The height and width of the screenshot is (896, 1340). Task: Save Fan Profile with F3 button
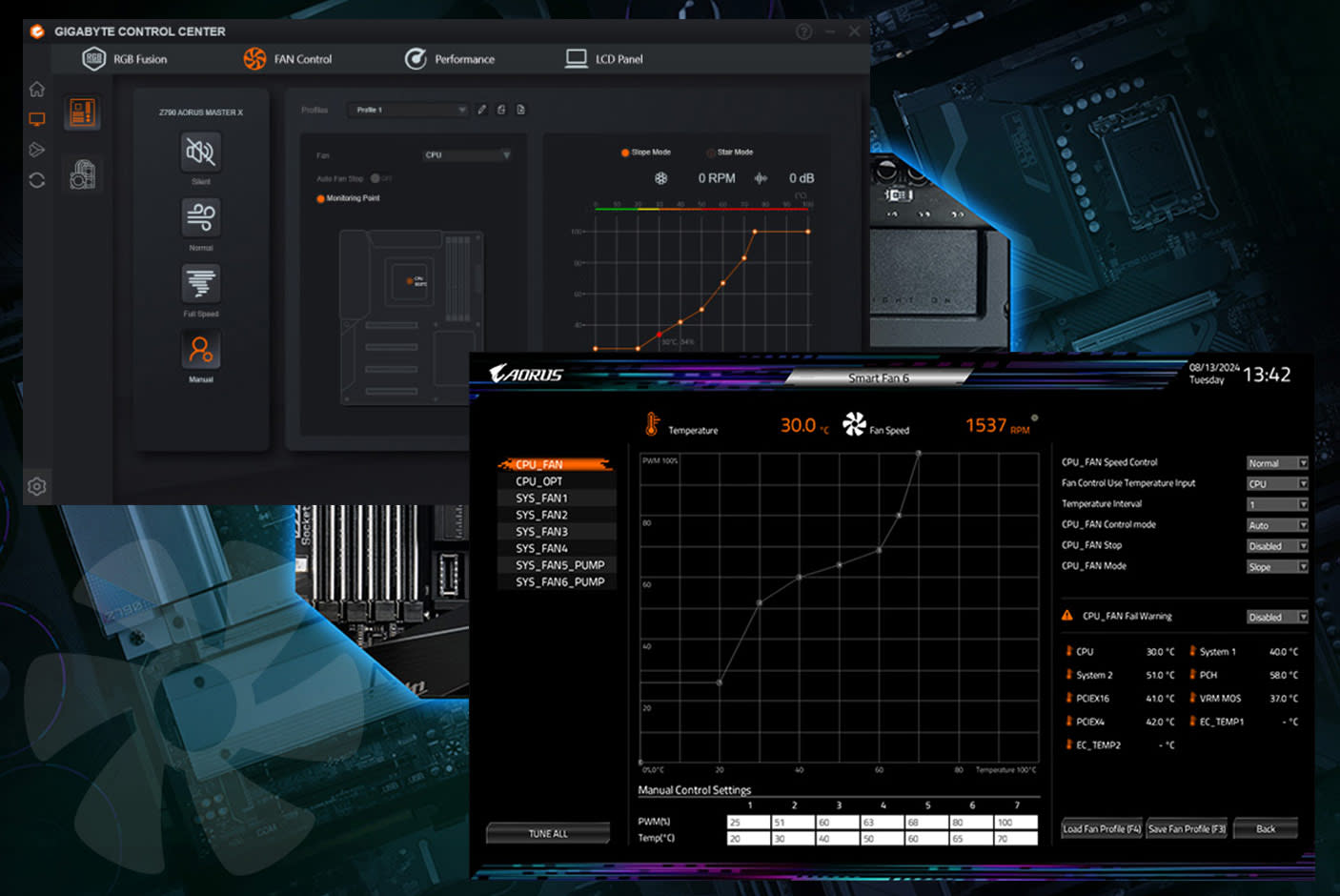click(1186, 828)
